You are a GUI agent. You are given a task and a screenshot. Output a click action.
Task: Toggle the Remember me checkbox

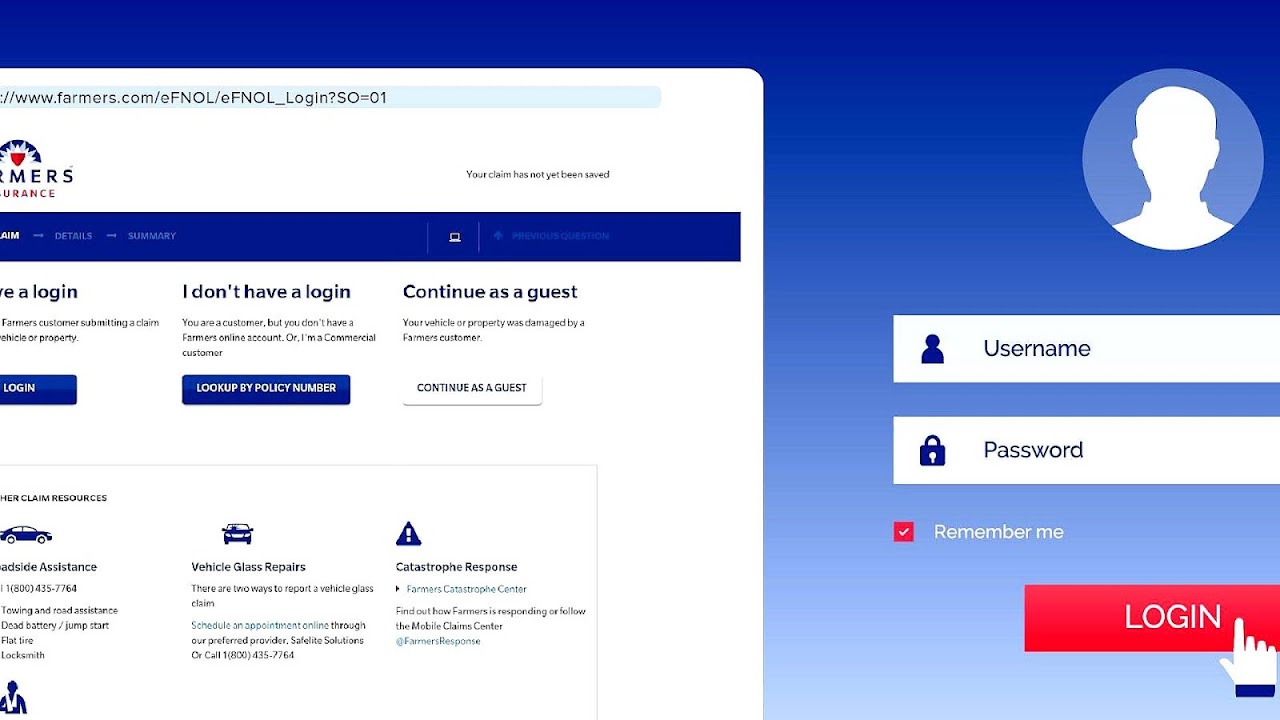pyautogui.click(x=904, y=532)
